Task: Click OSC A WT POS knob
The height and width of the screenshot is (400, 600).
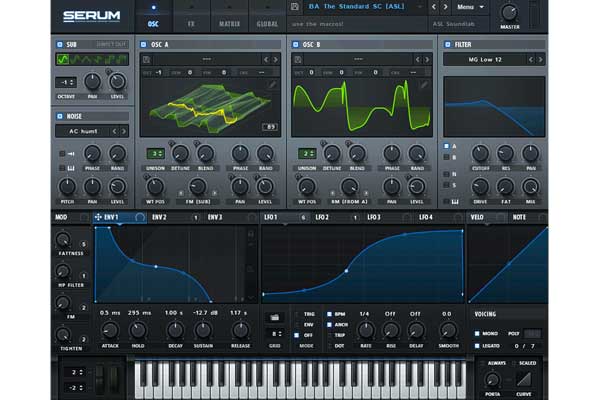Action: (x=155, y=186)
